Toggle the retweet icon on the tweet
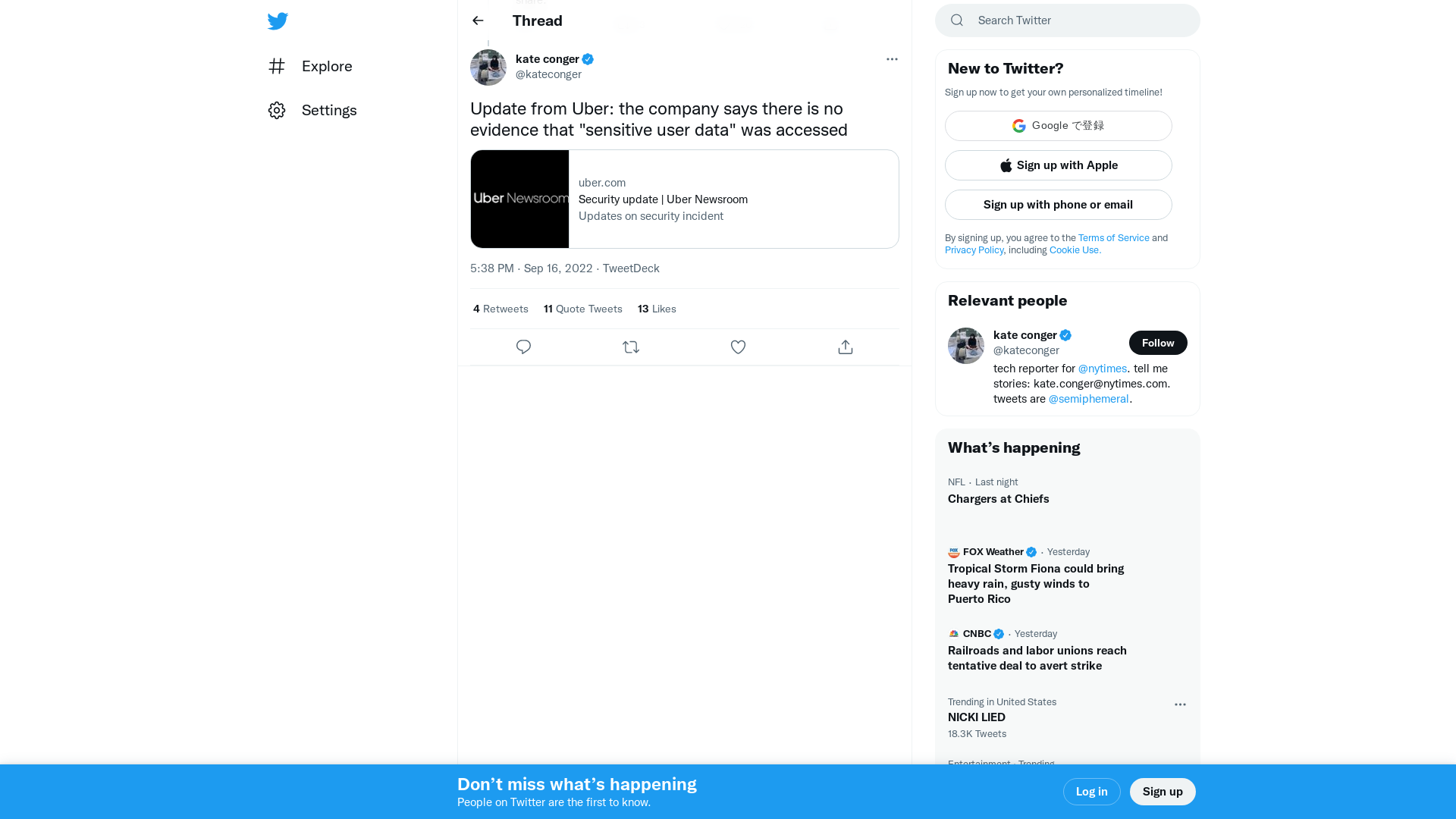This screenshot has width=1456, height=819. [630, 347]
